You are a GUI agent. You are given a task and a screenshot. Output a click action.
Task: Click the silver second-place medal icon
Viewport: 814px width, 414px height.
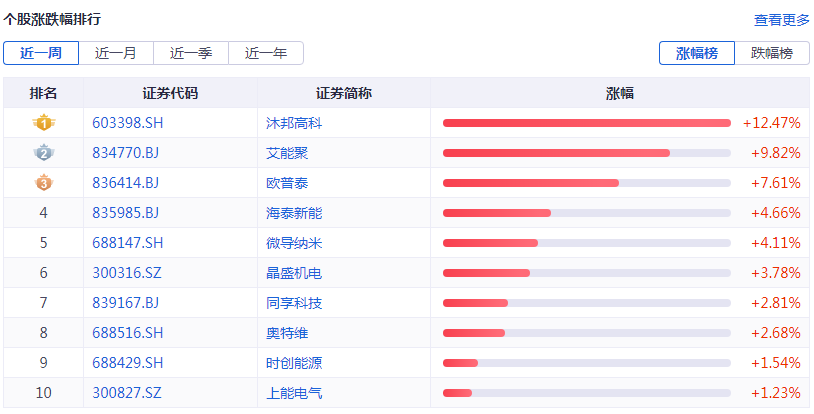43,153
